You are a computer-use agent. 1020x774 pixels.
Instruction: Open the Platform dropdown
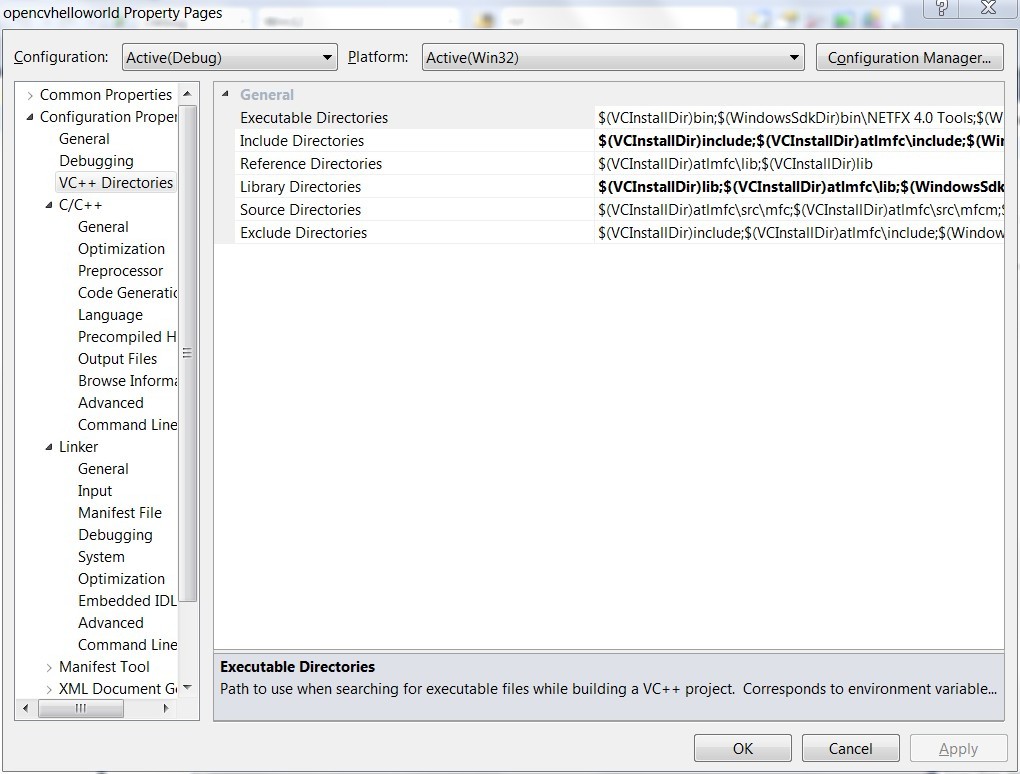tap(793, 57)
